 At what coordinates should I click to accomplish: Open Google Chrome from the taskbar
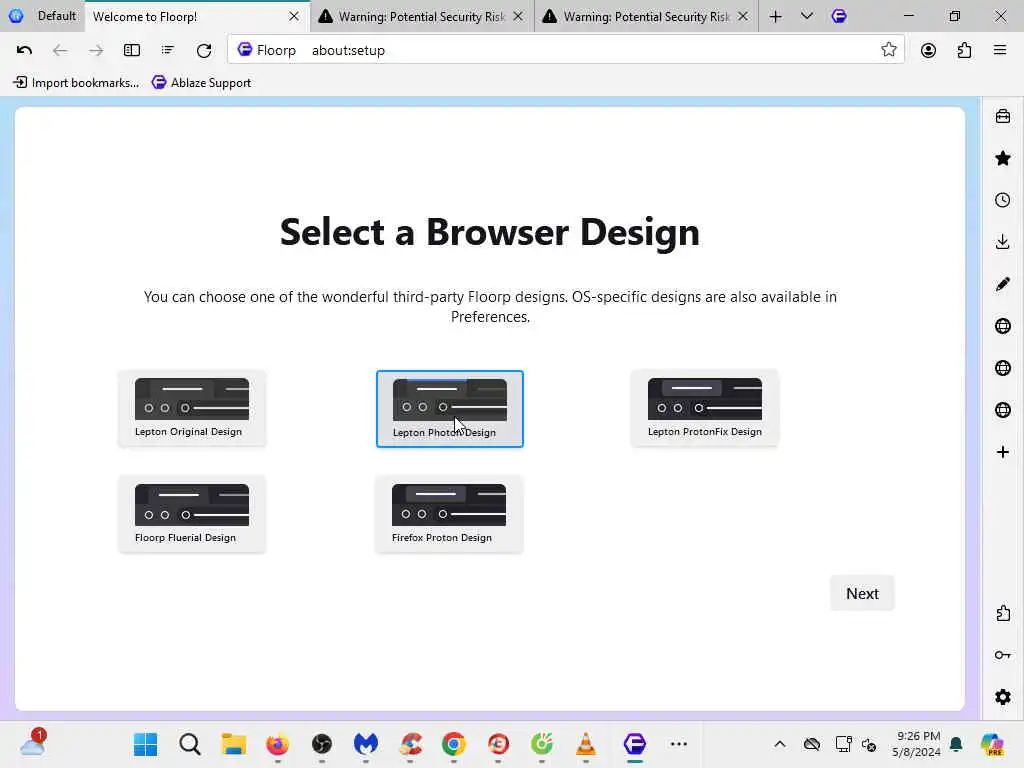454,744
